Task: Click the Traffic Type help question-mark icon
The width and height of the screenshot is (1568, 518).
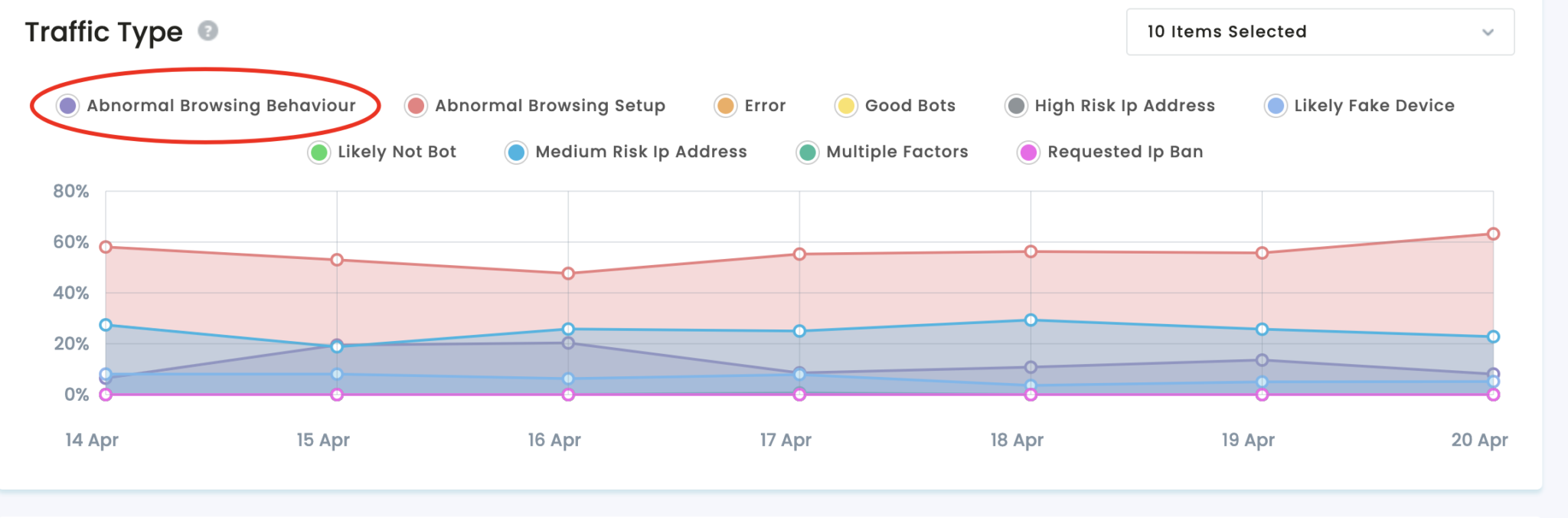Action: click(207, 31)
